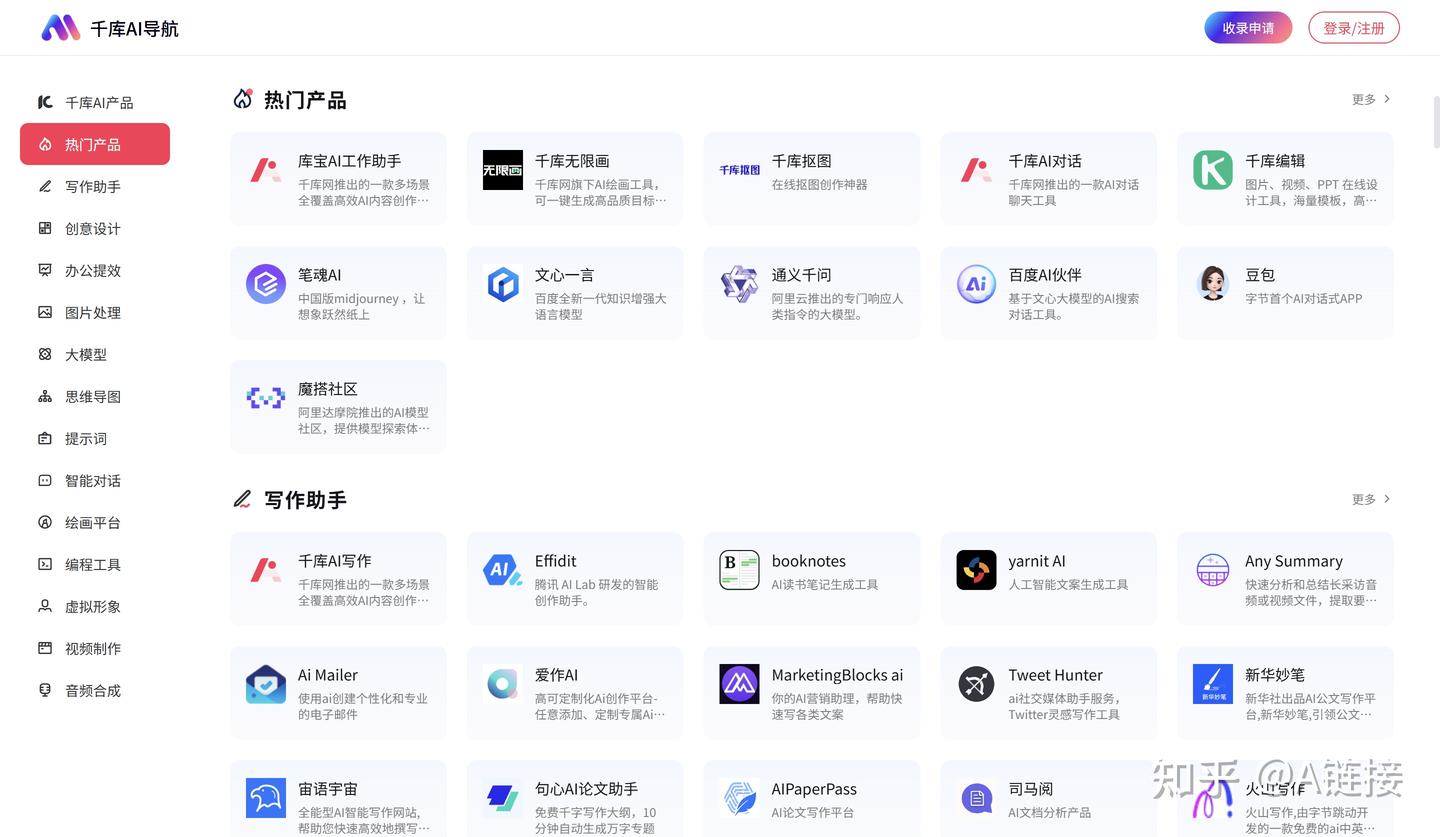1440x837 pixels.
Task: Open the Any Summary globe icon
Action: coord(1213,570)
